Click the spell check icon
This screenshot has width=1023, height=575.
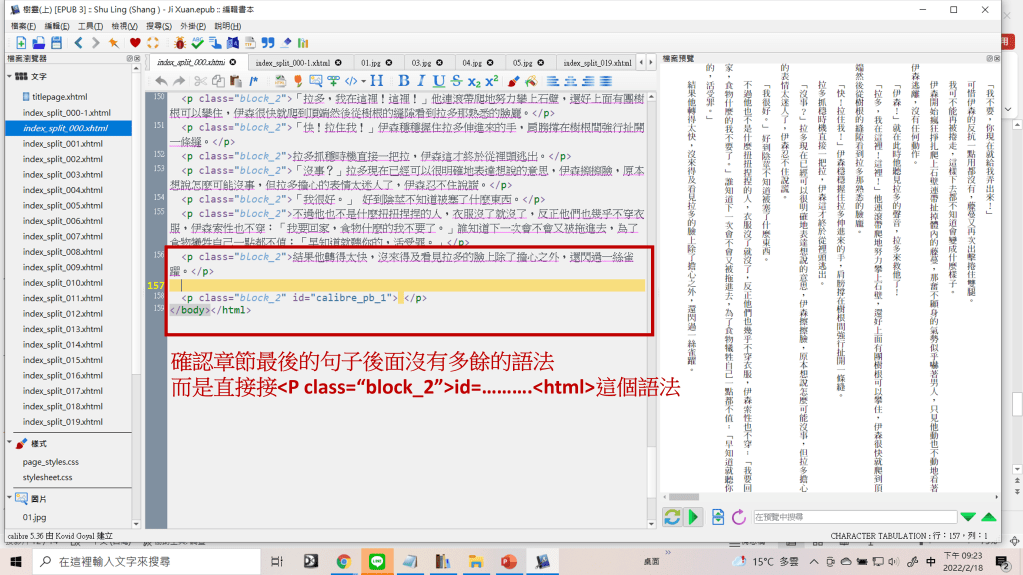tap(198, 43)
